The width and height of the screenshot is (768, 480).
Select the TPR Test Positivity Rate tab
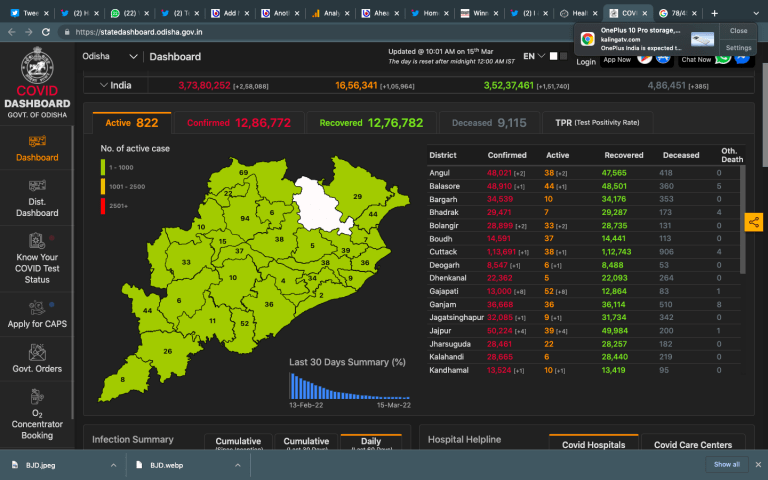598,123
